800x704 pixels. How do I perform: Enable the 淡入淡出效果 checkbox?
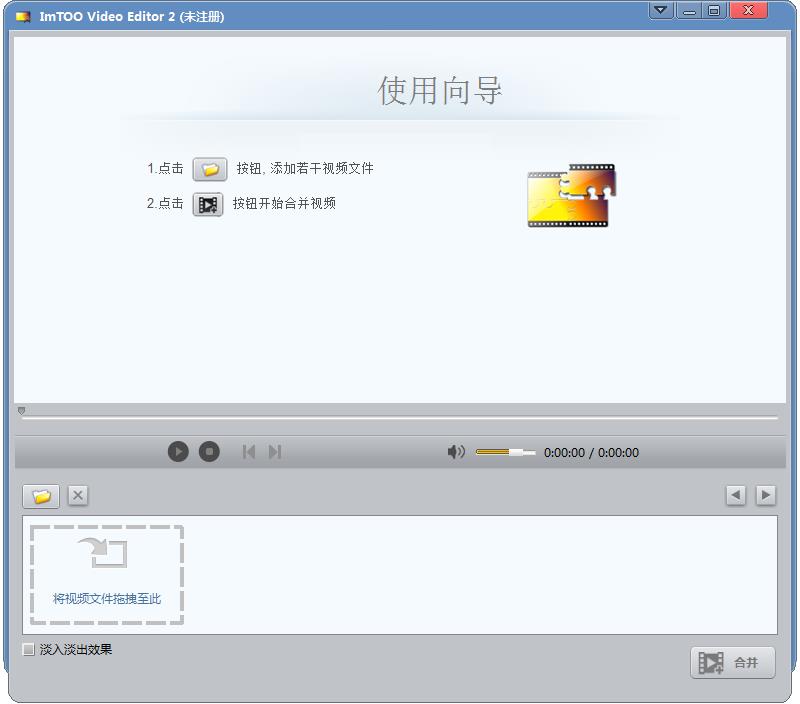pyautogui.click(x=29, y=650)
